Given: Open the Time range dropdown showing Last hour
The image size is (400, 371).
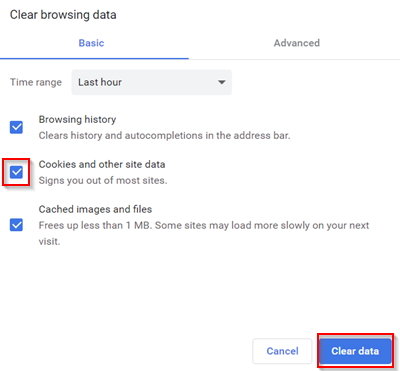Looking at the screenshot, I should coord(152,82).
